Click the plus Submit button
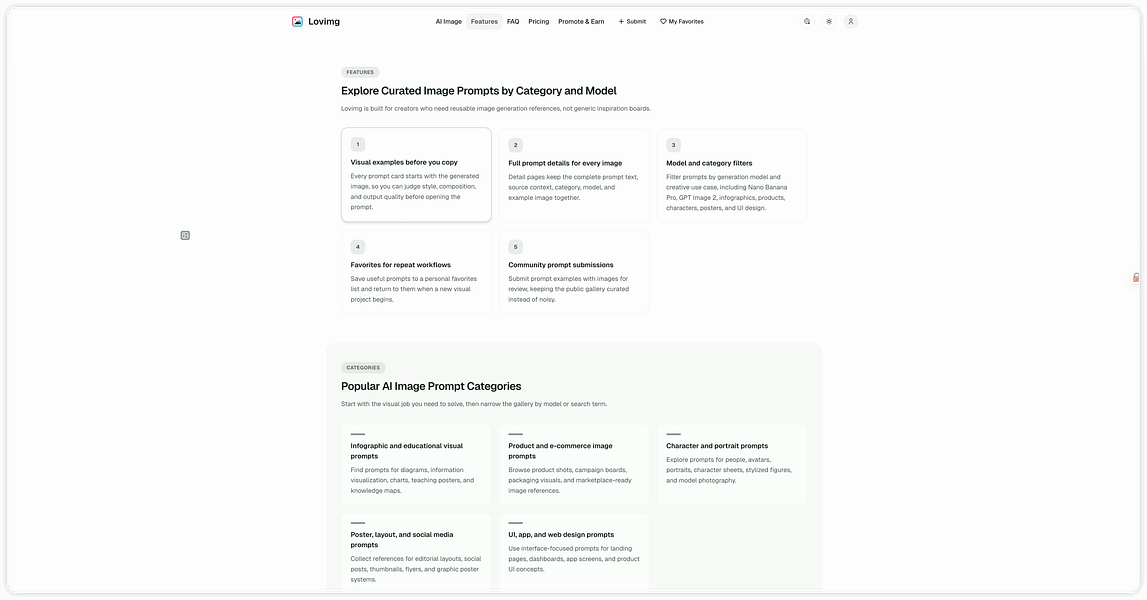This screenshot has height=600, width=1147. click(632, 21)
